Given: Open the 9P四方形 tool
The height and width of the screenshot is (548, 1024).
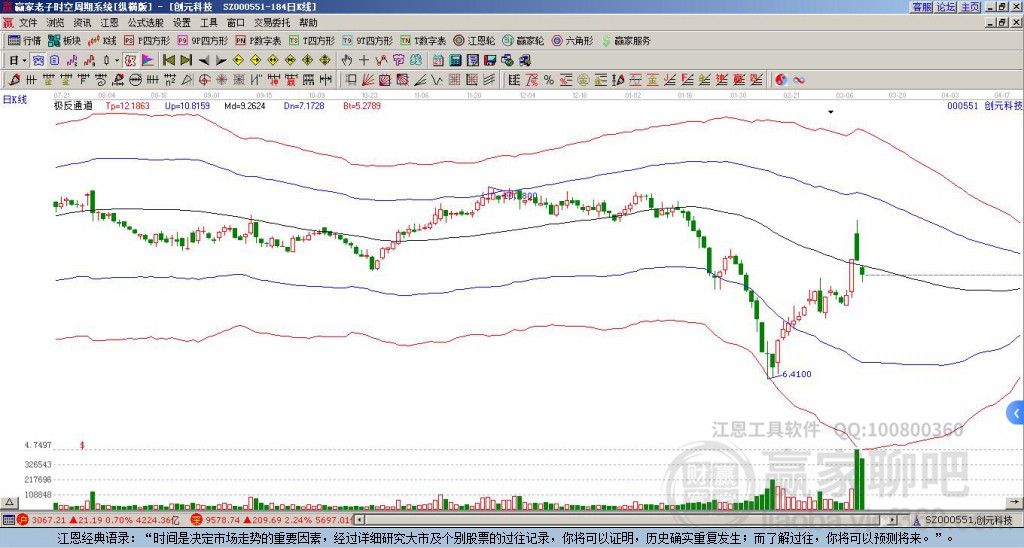Looking at the screenshot, I should click(203, 40).
